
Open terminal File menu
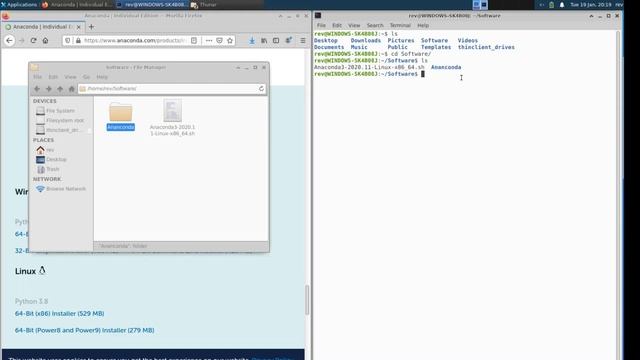(321, 25)
